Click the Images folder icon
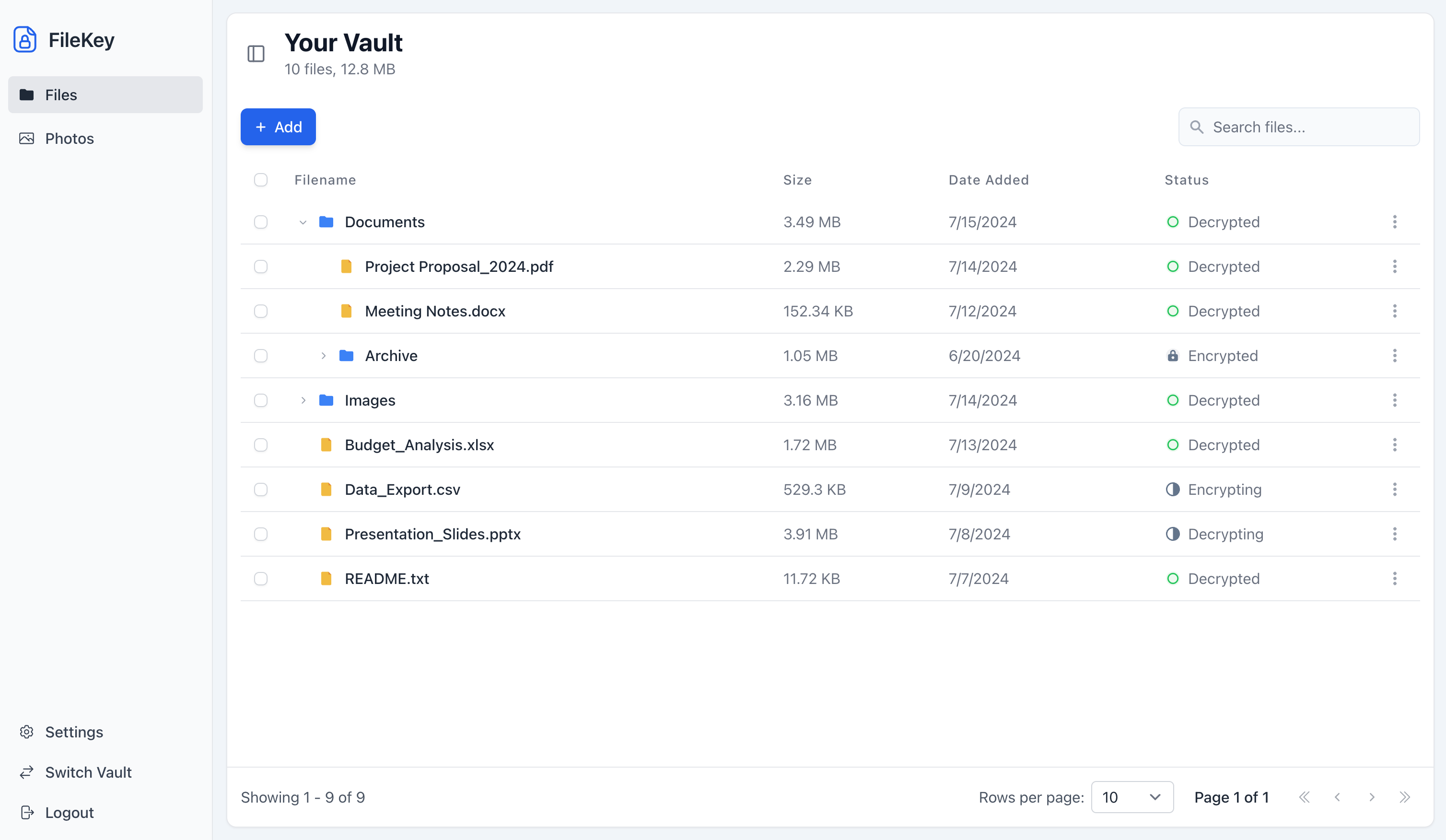This screenshot has height=840, width=1446. click(x=326, y=400)
